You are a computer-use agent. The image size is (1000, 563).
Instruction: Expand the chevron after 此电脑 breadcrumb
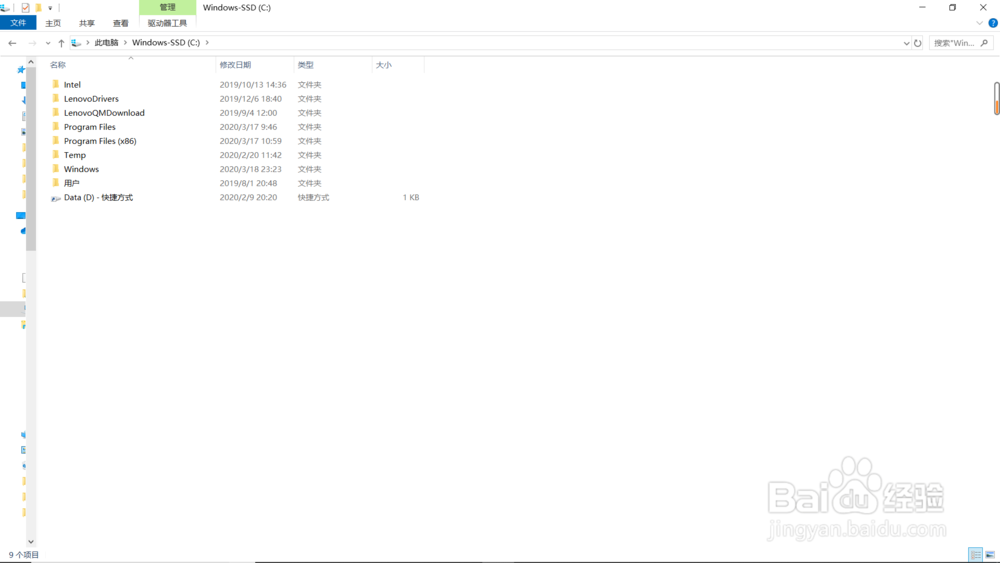(125, 43)
